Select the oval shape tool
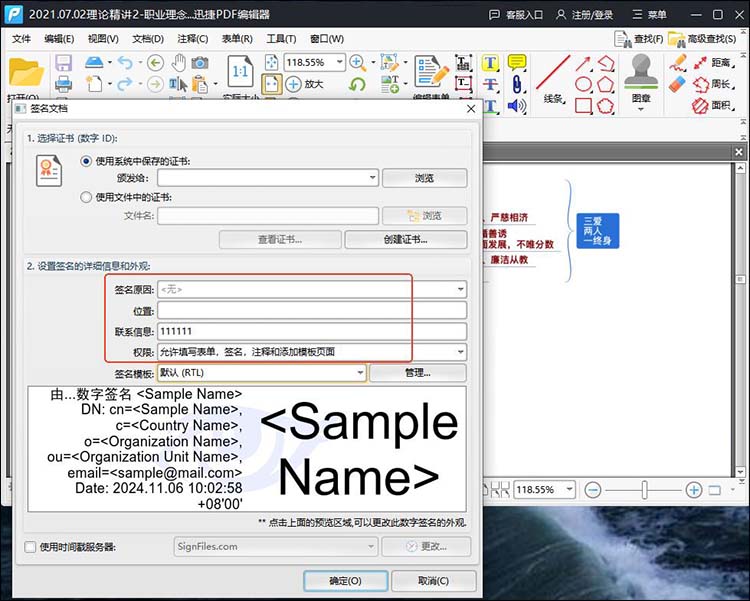This screenshot has height=601, width=750. pos(583,84)
